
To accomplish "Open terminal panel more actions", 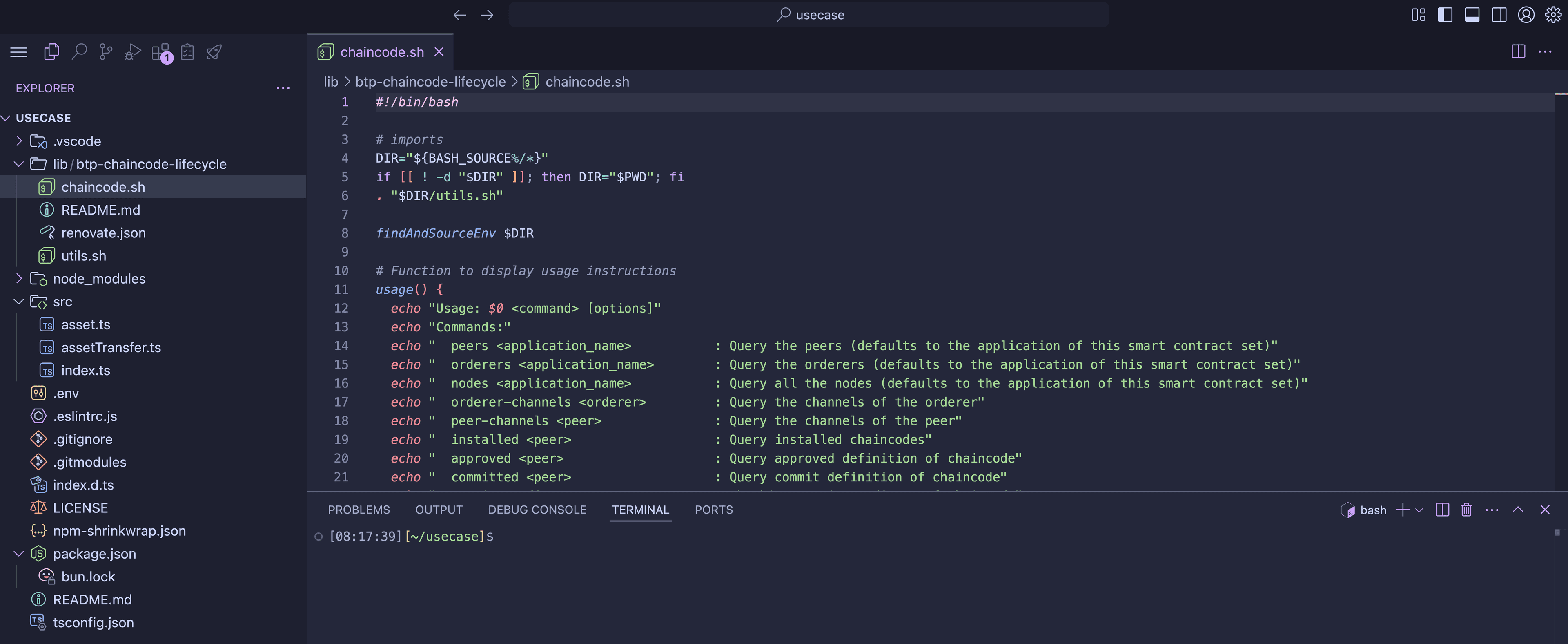I will point(1492,510).
